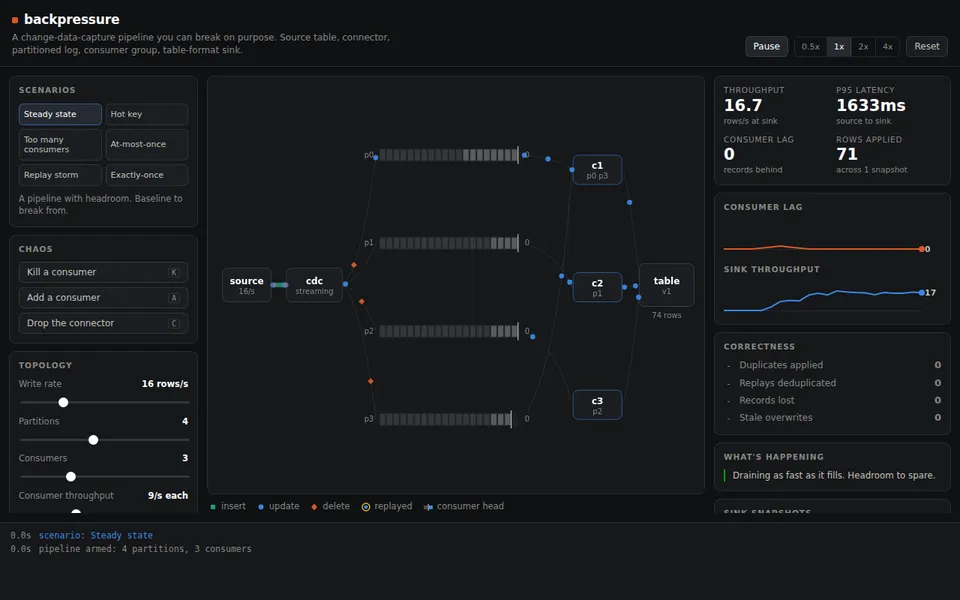This screenshot has width=960, height=600.
Task: Click the A shortcut badge
Action: click(174, 298)
